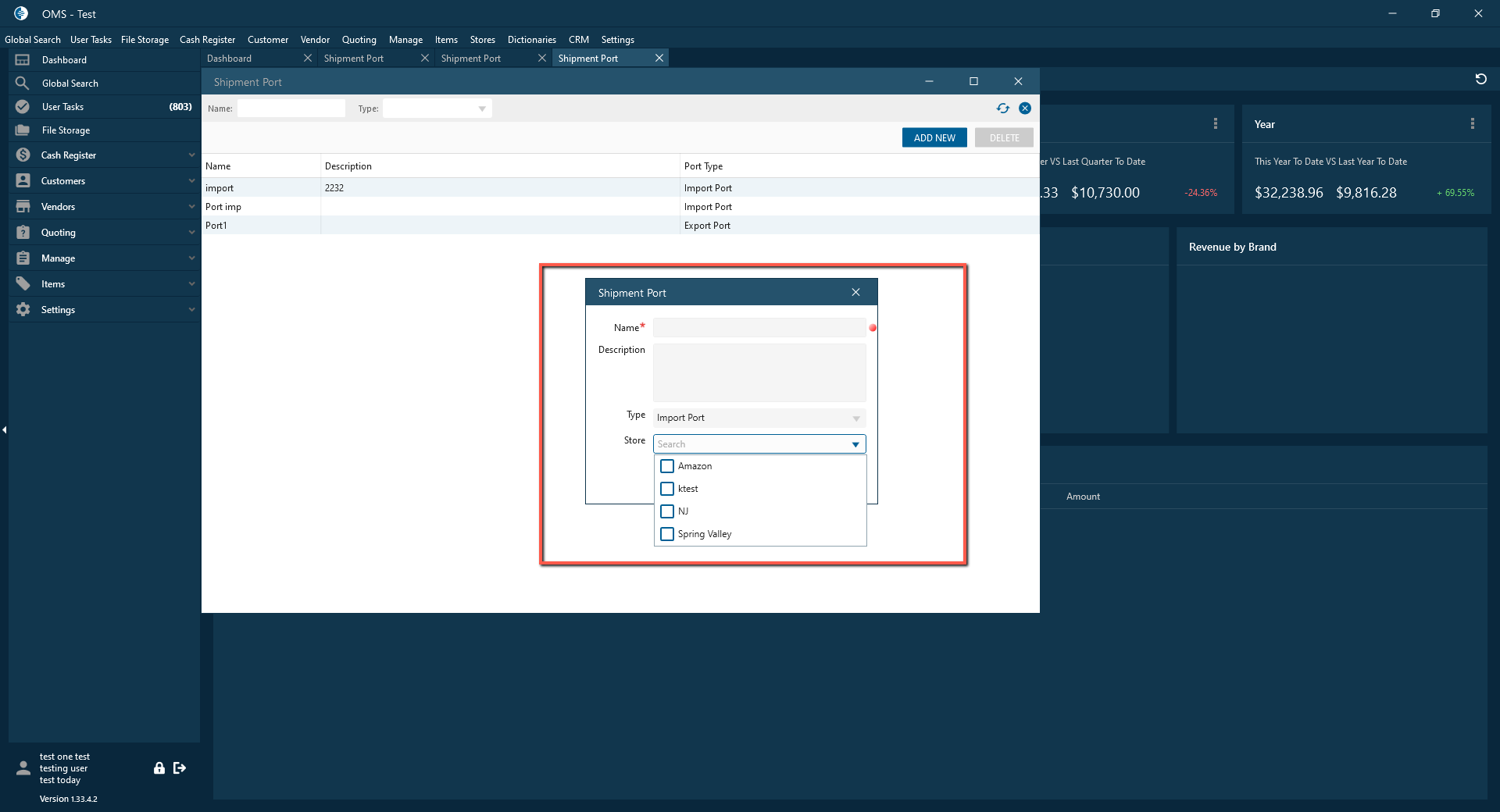Check the NJ store checkbox
The image size is (1500, 812).
[x=667, y=511]
